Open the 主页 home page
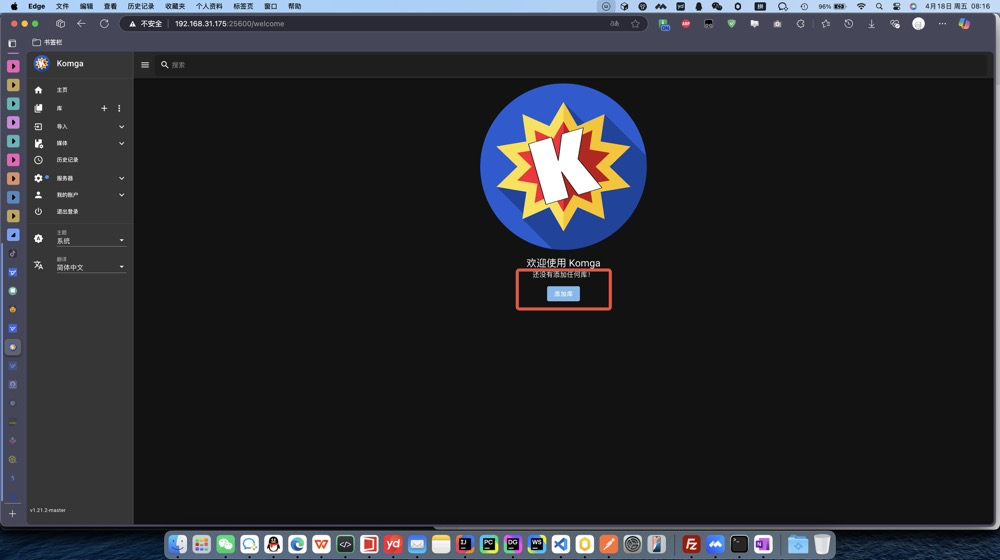1000x560 pixels. [x=62, y=90]
